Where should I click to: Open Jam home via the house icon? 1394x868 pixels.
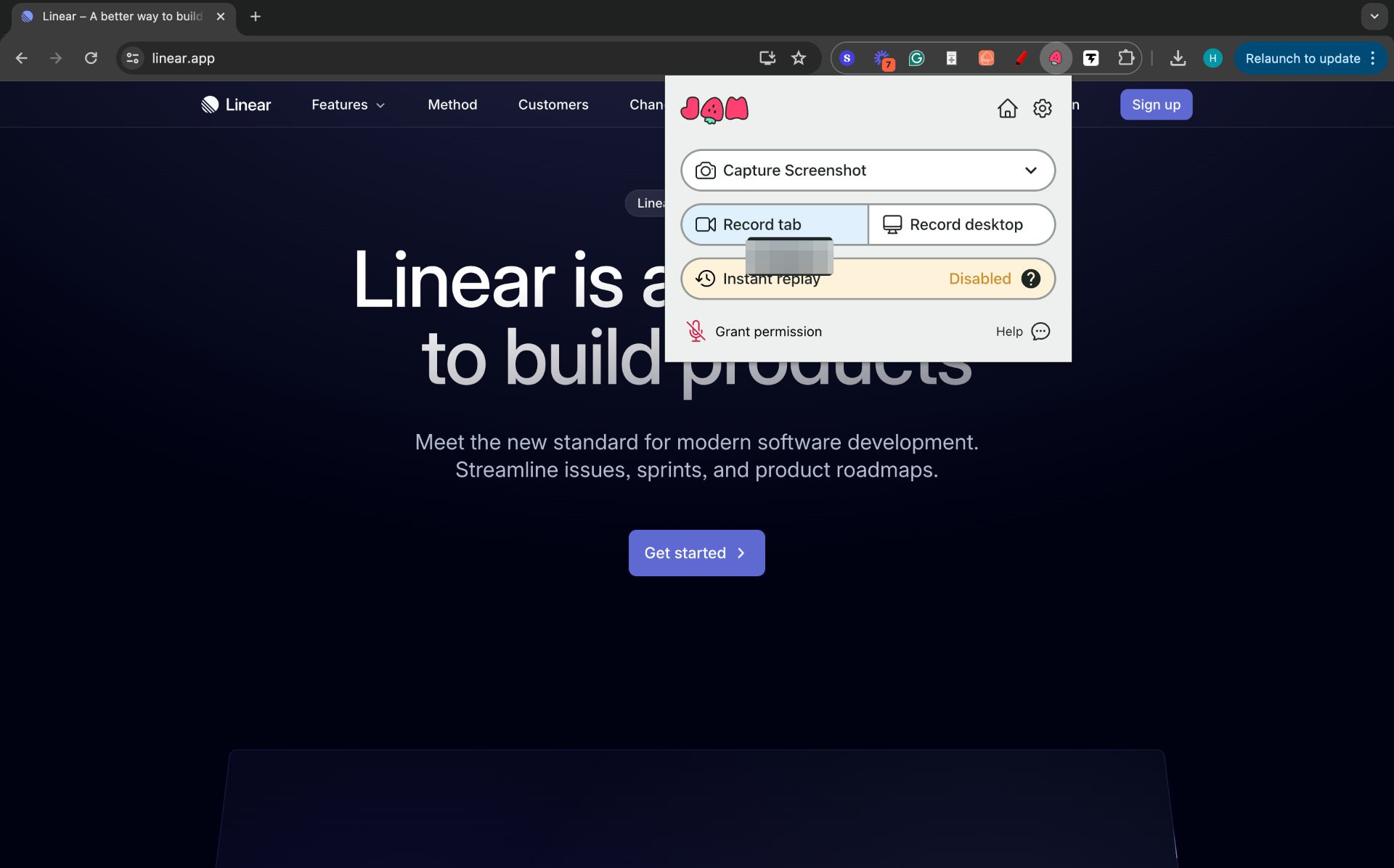[x=1007, y=108]
